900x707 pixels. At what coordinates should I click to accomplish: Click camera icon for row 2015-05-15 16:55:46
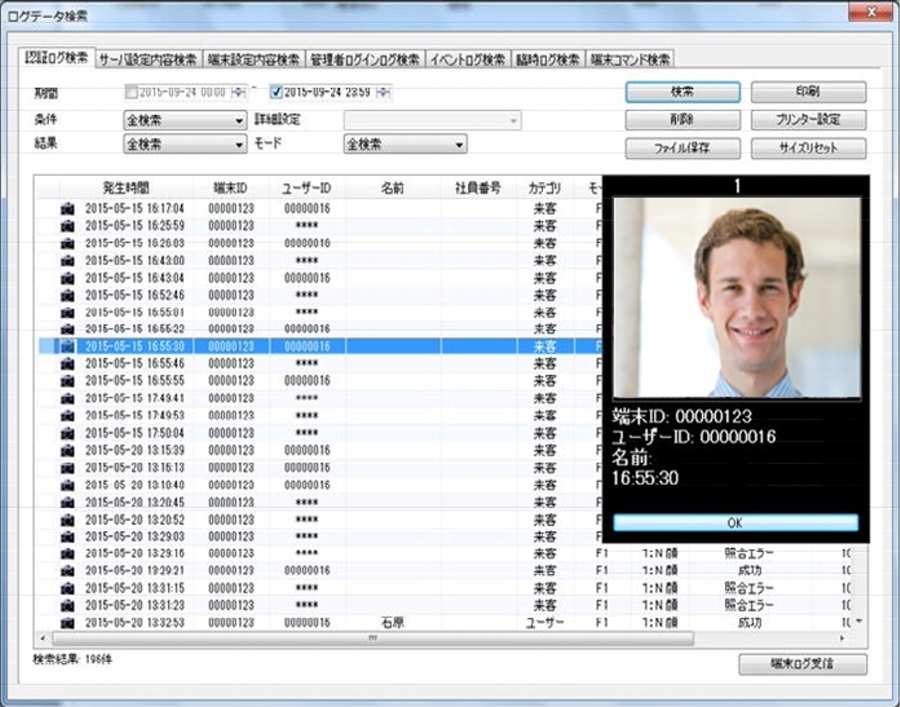coord(67,363)
